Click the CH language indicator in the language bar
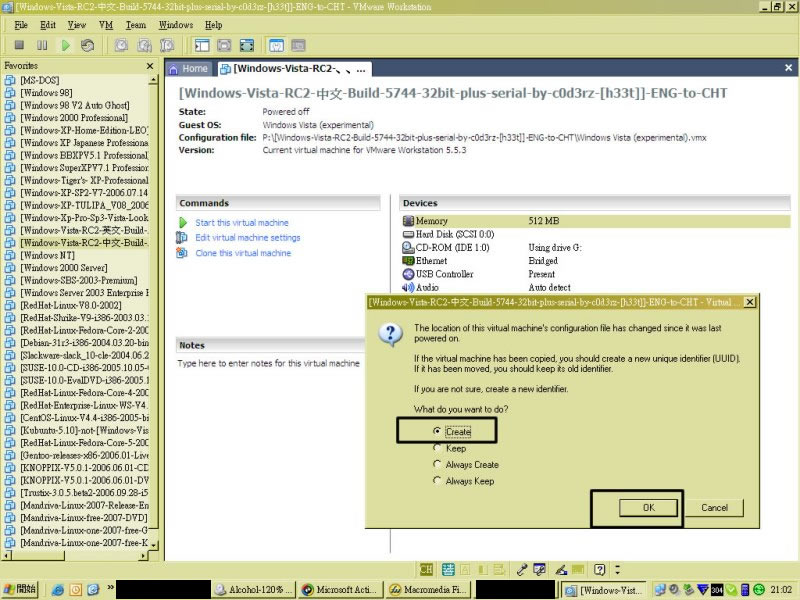Screen dimensions: 800x600 point(426,569)
